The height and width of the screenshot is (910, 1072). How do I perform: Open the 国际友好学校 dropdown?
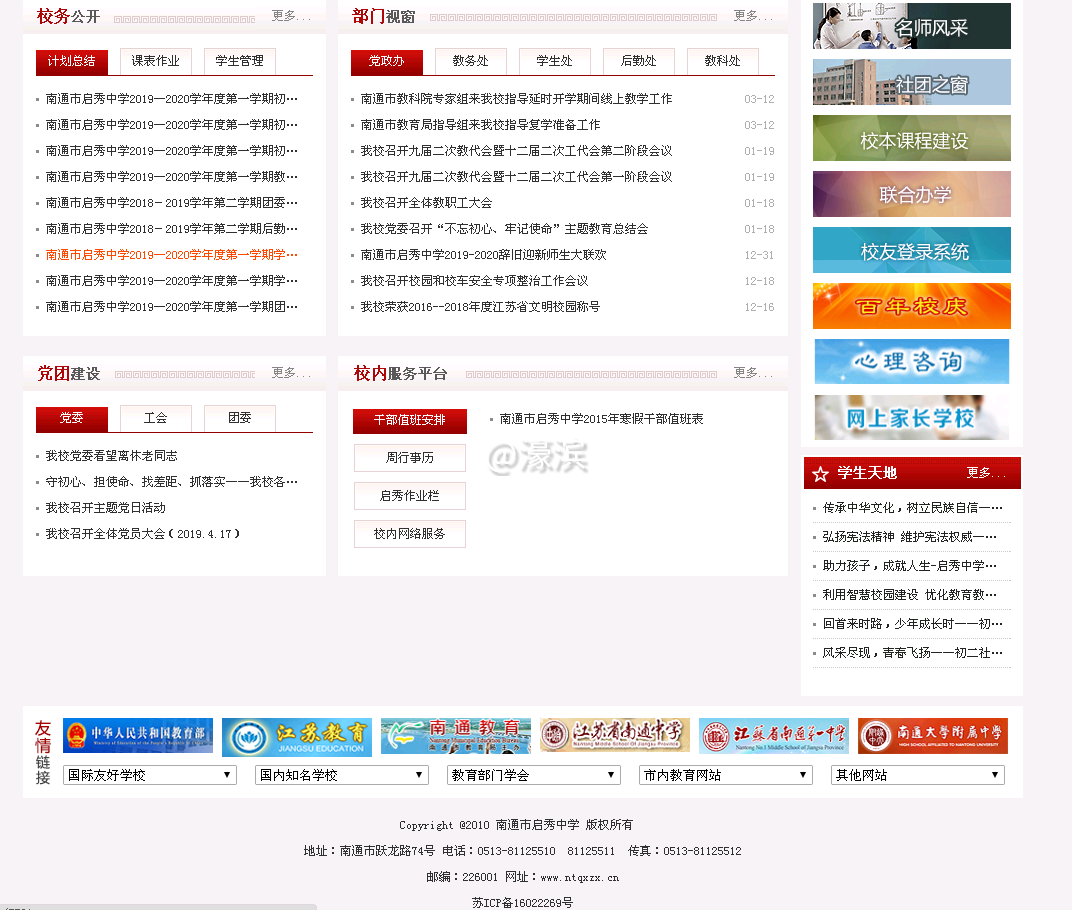148,774
